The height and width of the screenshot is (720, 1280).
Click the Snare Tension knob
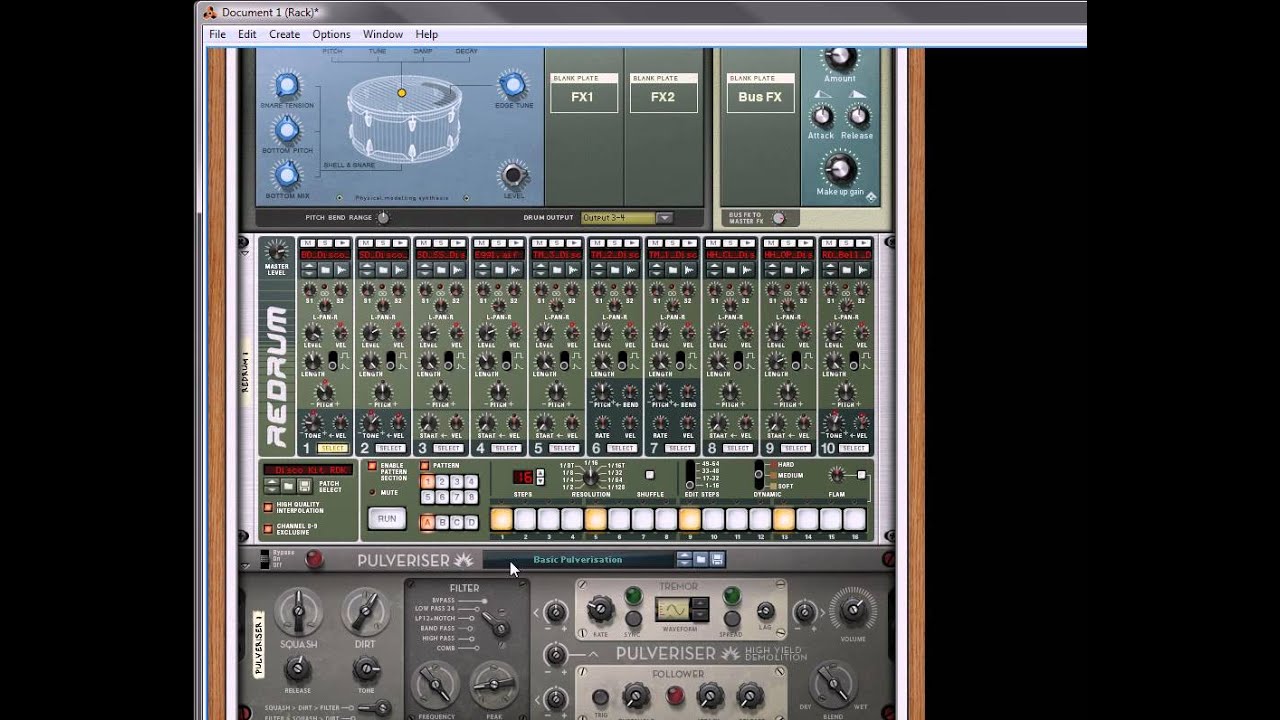pos(287,86)
